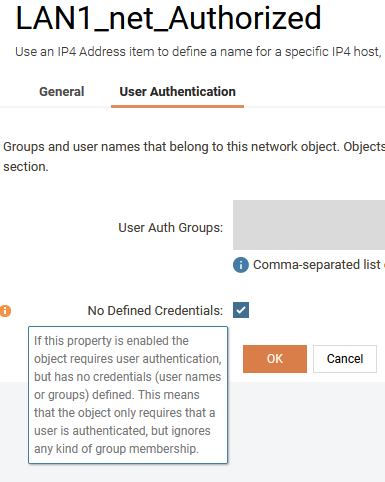
Task: Click the 'Comma-separated list' hint text
Action: point(319,265)
